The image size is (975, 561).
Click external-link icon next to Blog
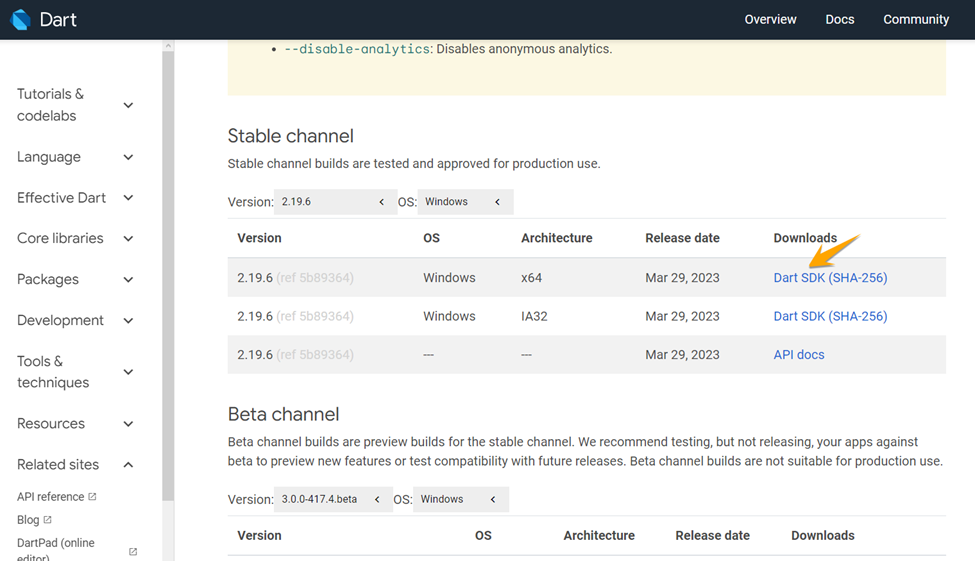(47, 520)
